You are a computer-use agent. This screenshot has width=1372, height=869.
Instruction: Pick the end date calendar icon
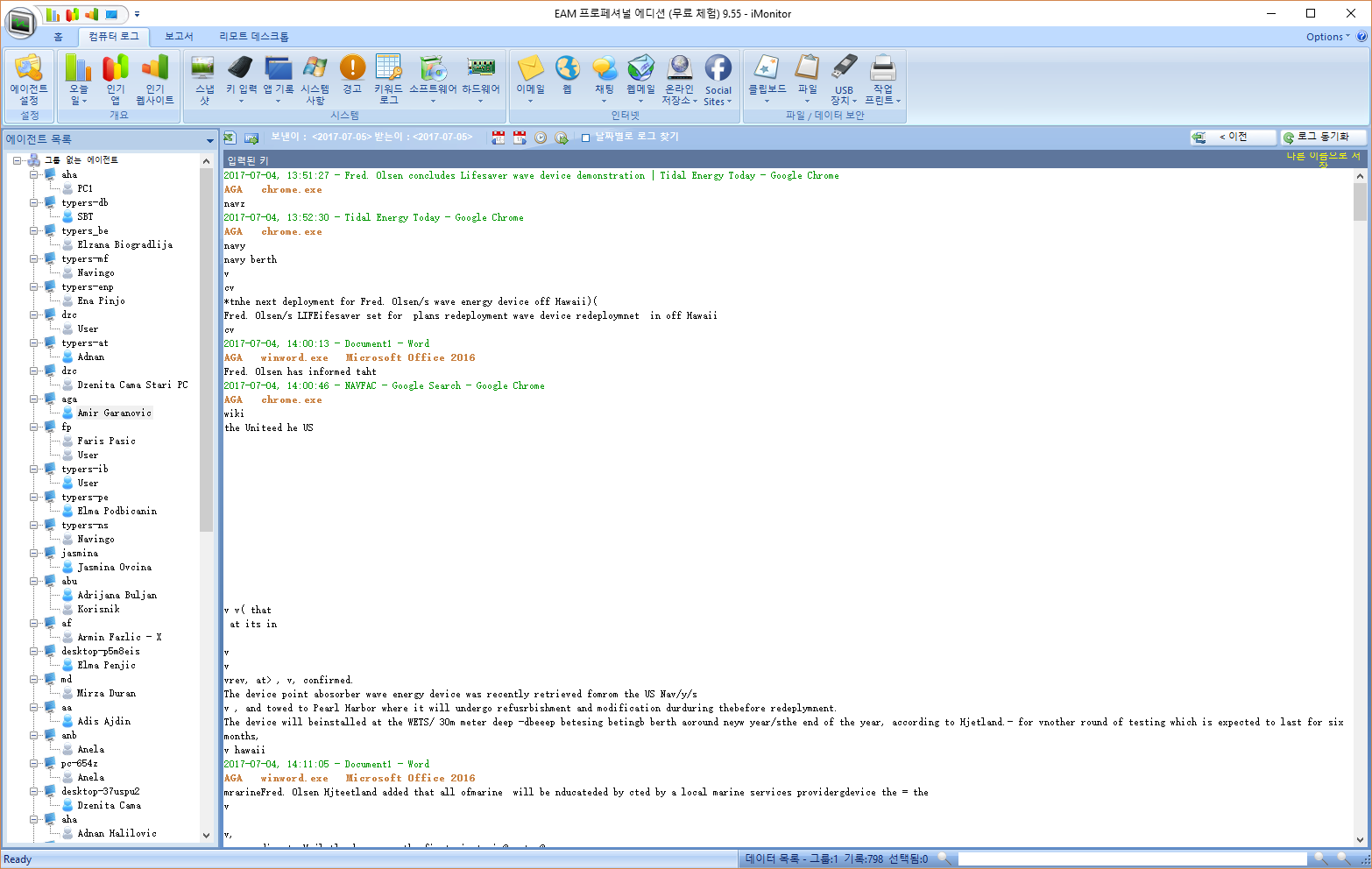click(x=520, y=138)
